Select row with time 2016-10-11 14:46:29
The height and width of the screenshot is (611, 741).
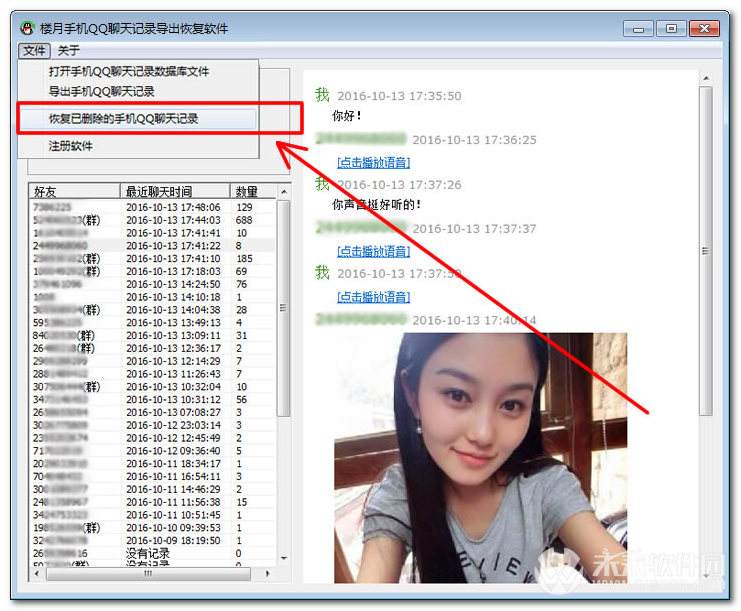click(152, 489)
